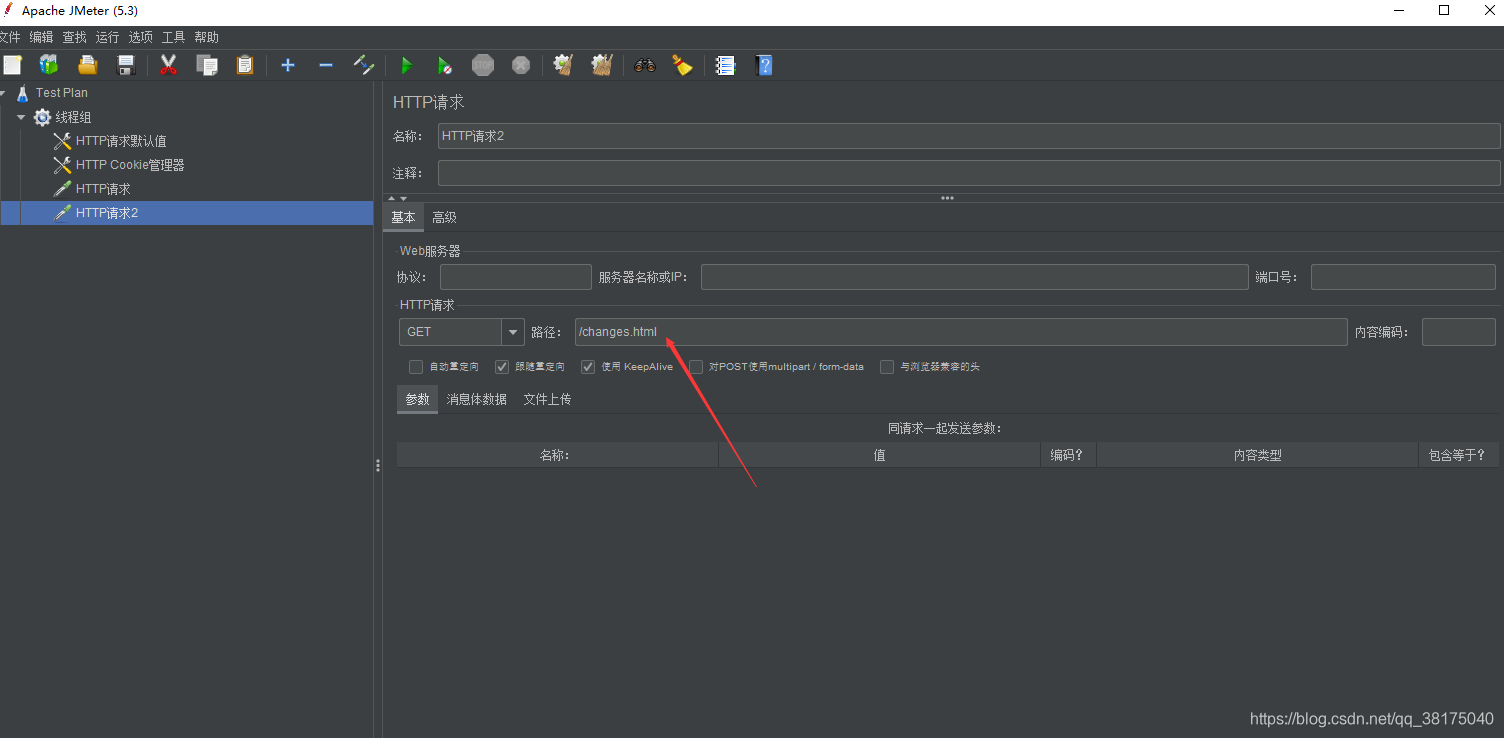Click the tree panel vertical splitter handle
Image resolution: width=1504 pixels, height=738 pixels.
pos(378,465)
